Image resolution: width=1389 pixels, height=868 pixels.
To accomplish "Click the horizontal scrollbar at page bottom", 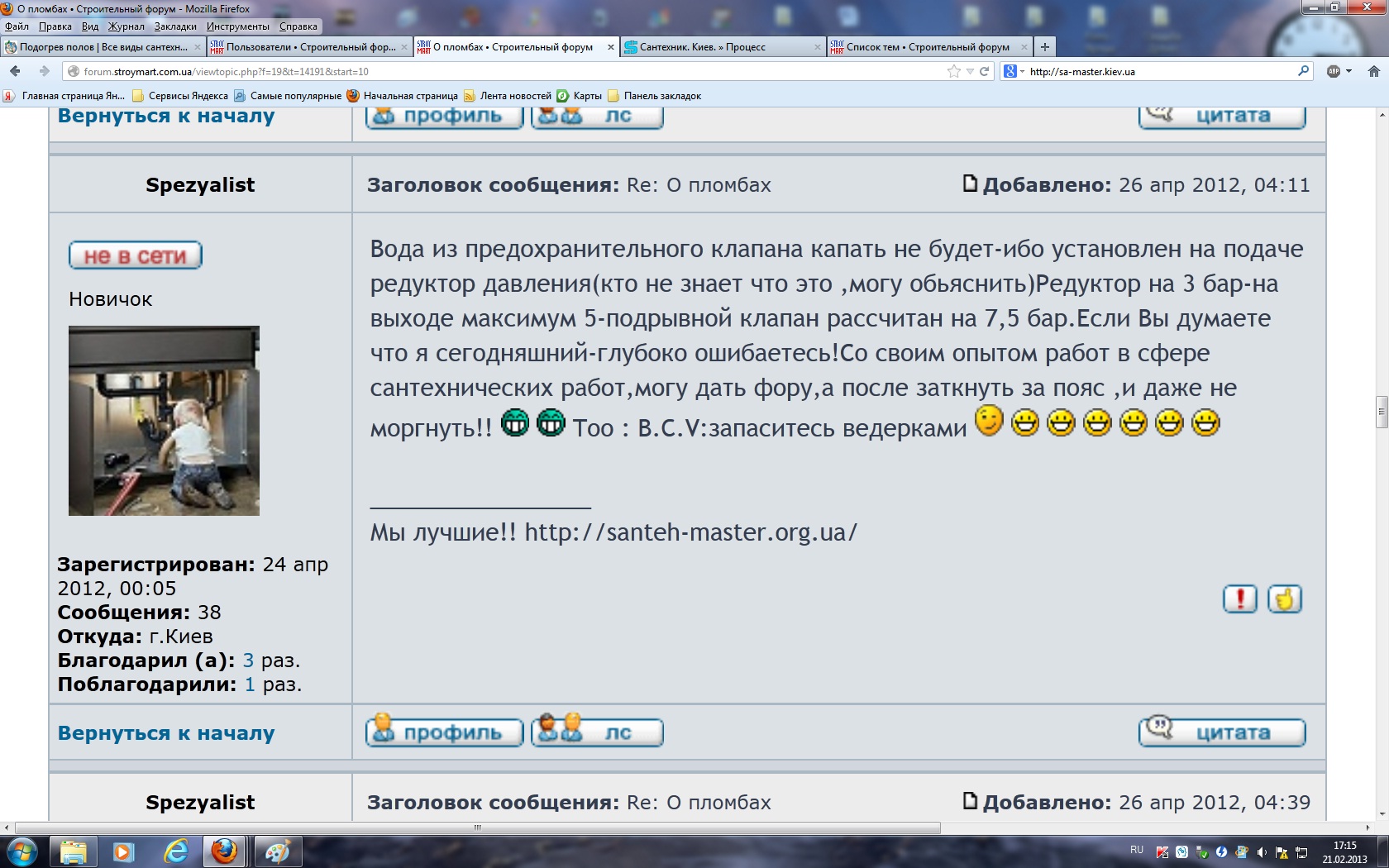I will pos(478,827).
